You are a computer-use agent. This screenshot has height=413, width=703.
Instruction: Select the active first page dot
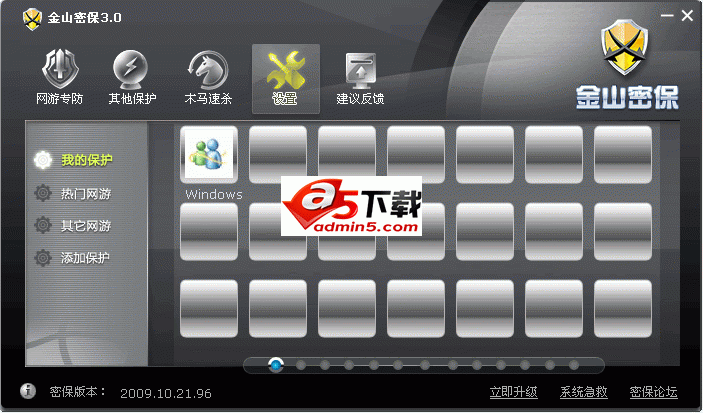pyautogui.click(x=276, y=365)
